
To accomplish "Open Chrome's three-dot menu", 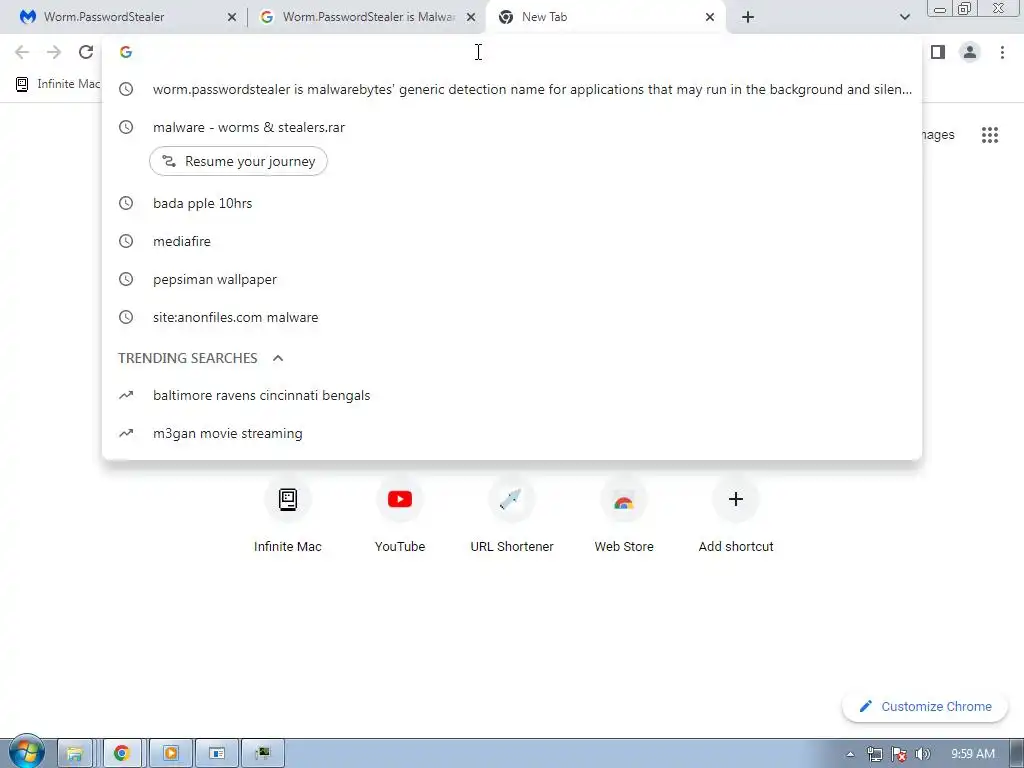I will tap(1002, 52).
